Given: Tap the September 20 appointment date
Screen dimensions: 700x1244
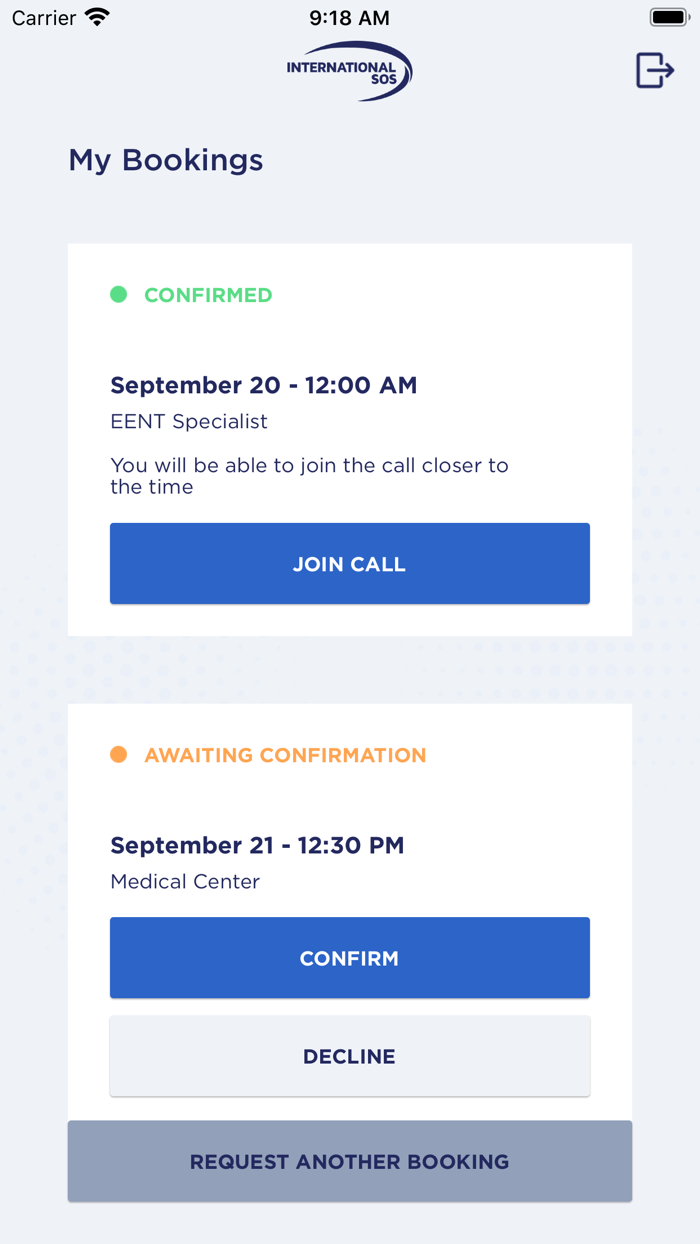Looking at the screenshot, I should 263,385.
